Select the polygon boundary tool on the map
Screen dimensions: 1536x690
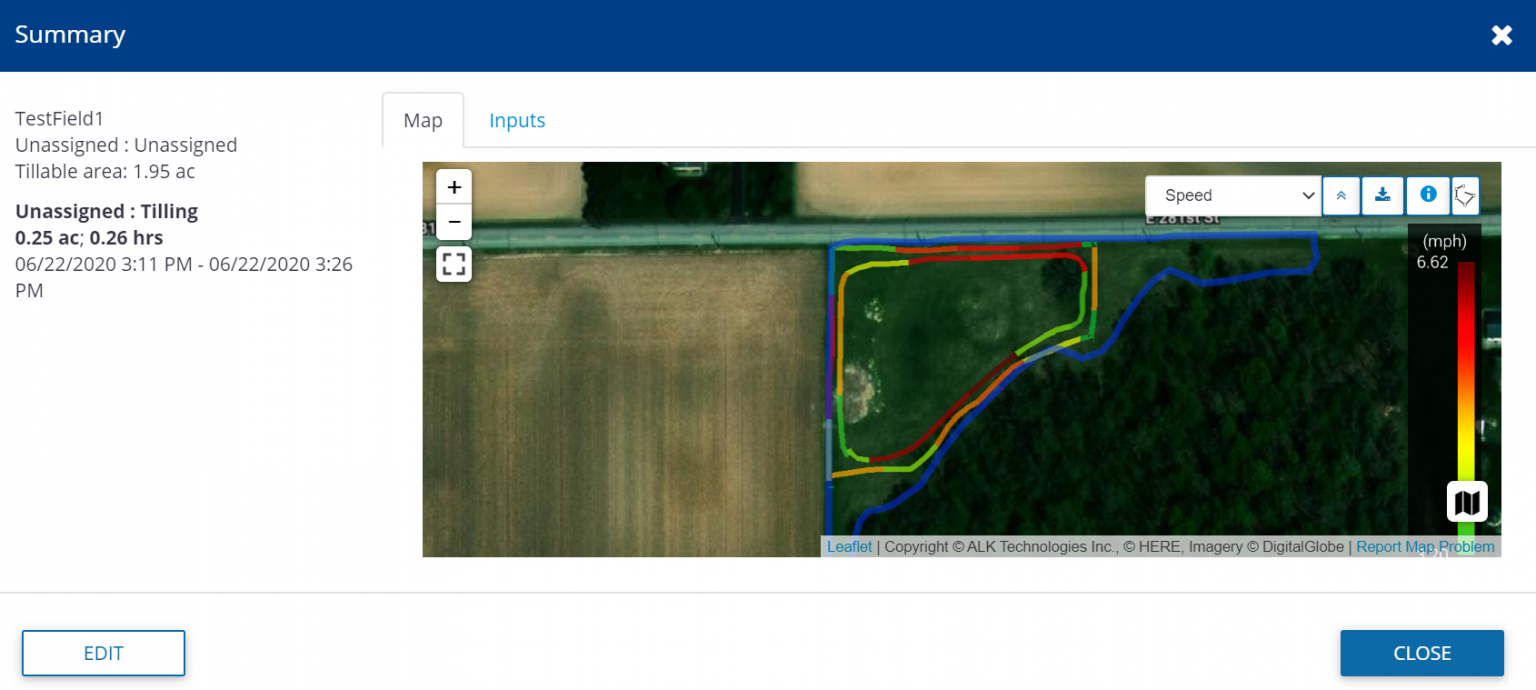[1465, 196]
